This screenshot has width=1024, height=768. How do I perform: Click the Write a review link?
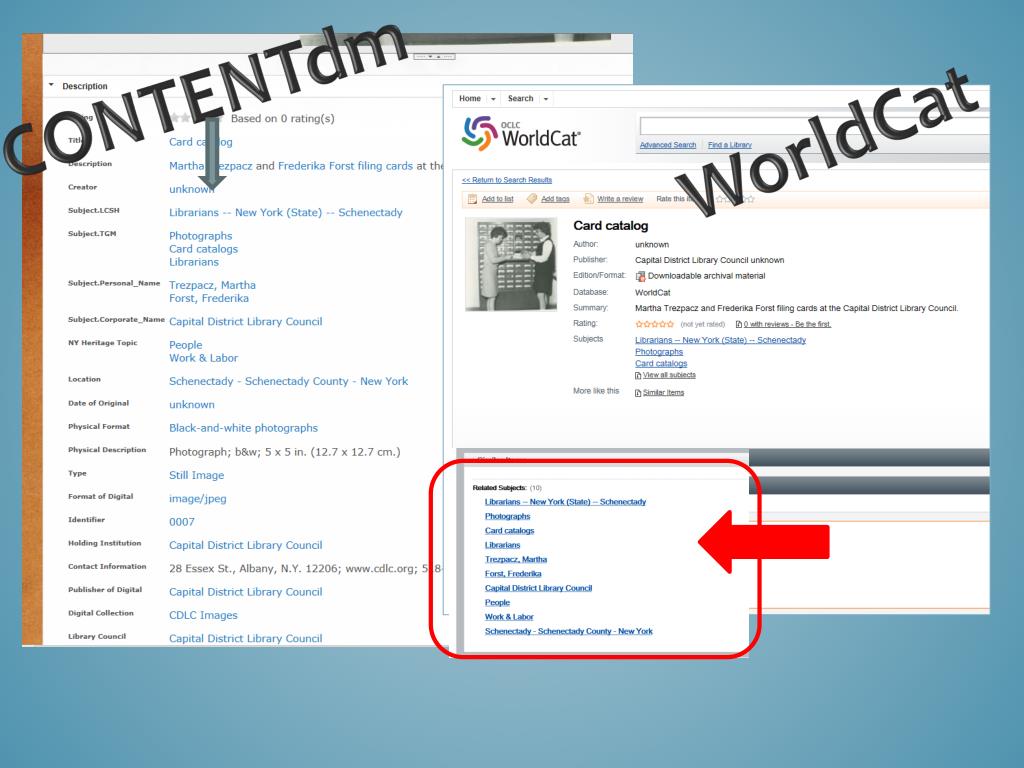point(620,199)
